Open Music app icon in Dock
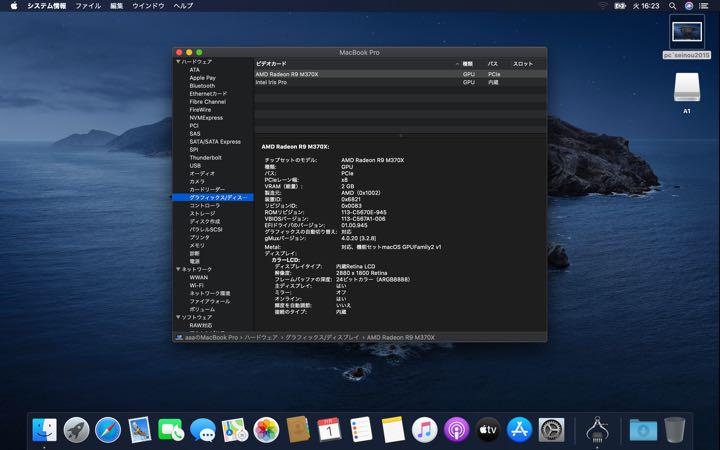The width and height of the screenshot is (720, 450). 424,430
